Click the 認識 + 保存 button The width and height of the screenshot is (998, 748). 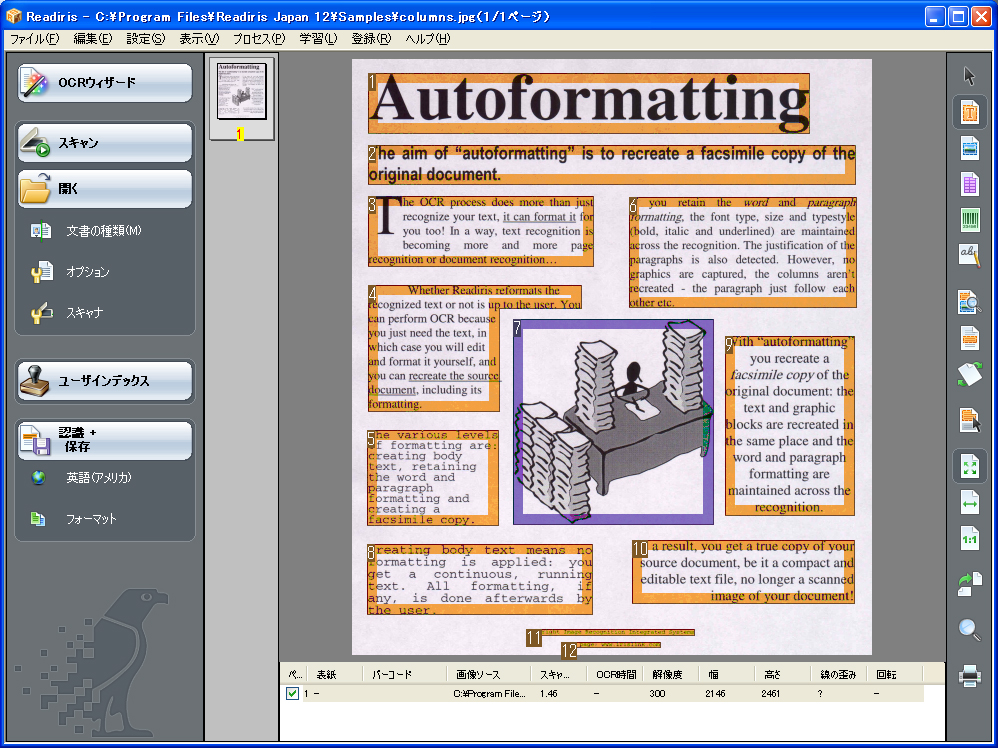pyautogui.click(x=105, y=440)
